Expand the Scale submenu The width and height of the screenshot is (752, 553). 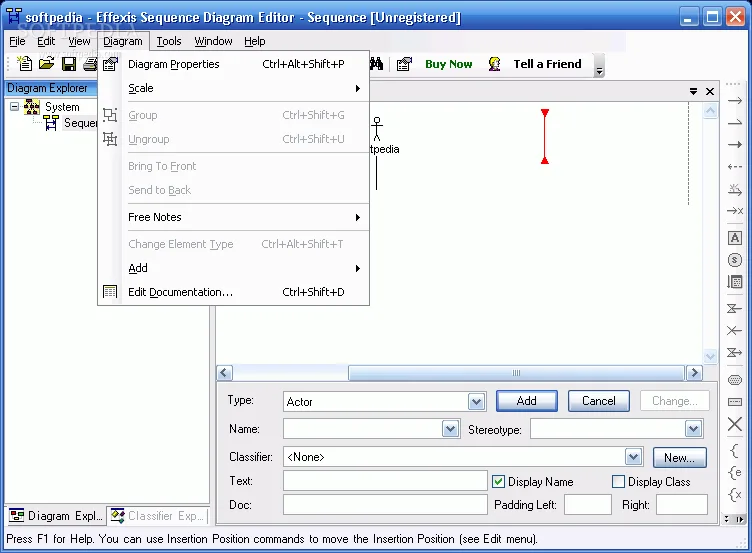pyautogui.click(x=244, y=88)
